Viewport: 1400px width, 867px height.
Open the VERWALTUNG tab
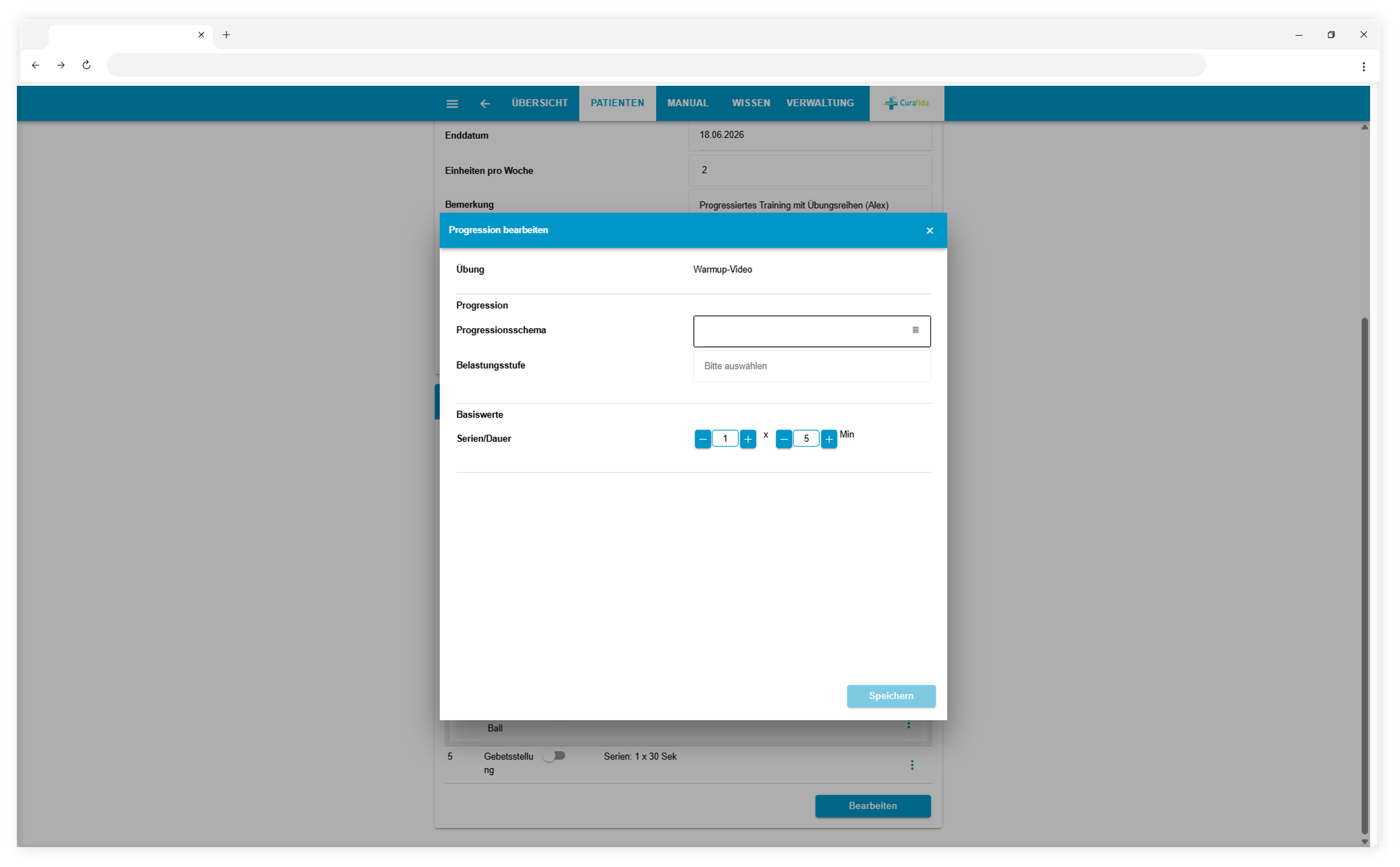click(819, 103)
